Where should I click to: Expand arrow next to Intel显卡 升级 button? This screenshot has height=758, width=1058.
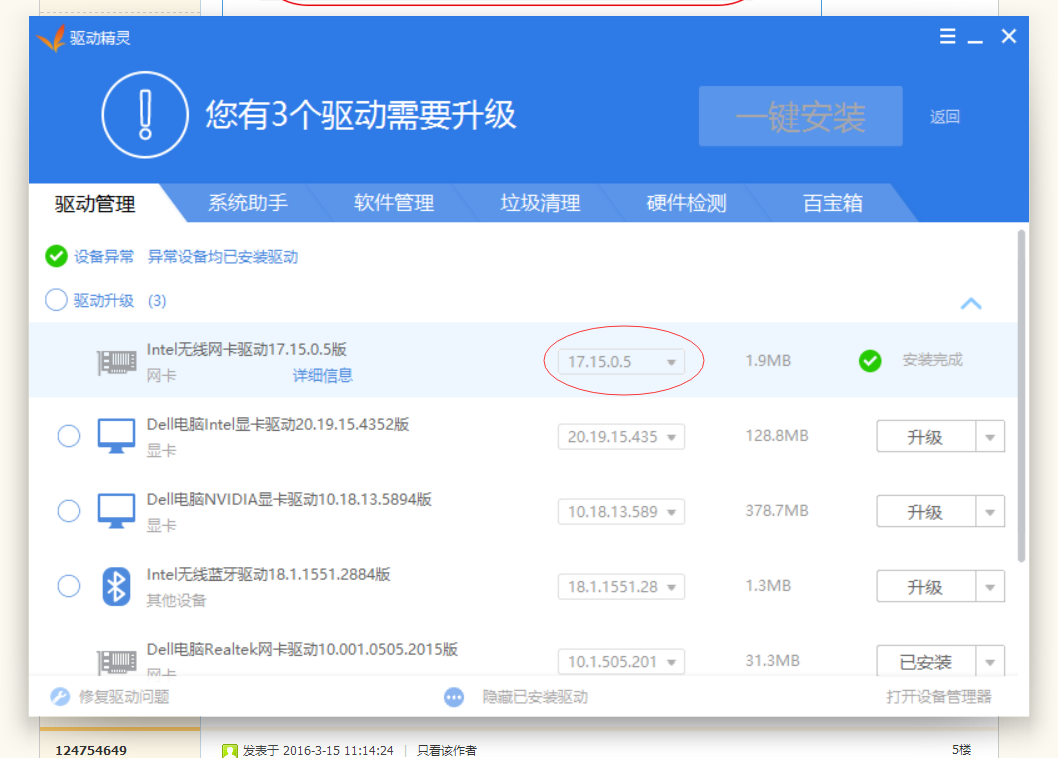[x=990, y=437]
